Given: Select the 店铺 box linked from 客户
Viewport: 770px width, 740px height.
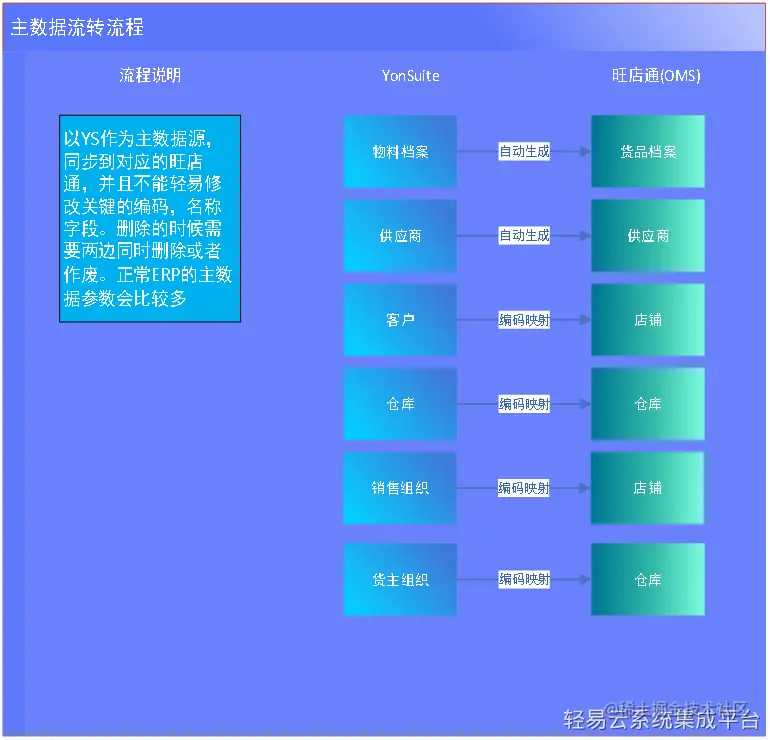Looking at the screenshot, I should point(648,320).
